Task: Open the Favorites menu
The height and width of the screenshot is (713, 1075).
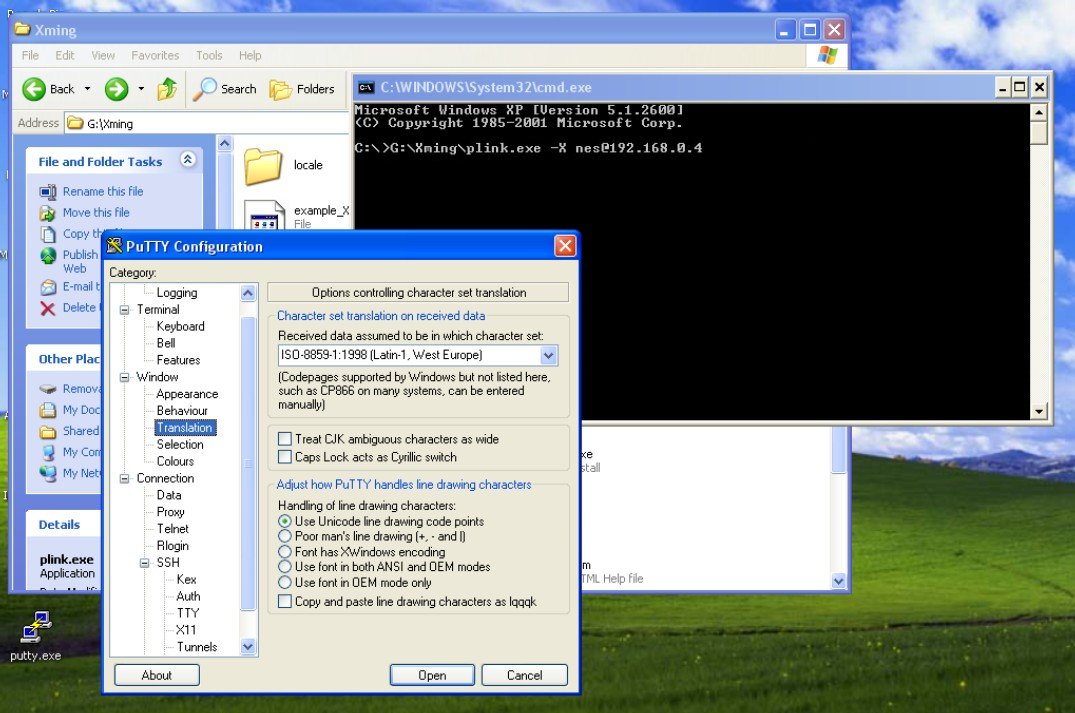Action: coord(155,56)
